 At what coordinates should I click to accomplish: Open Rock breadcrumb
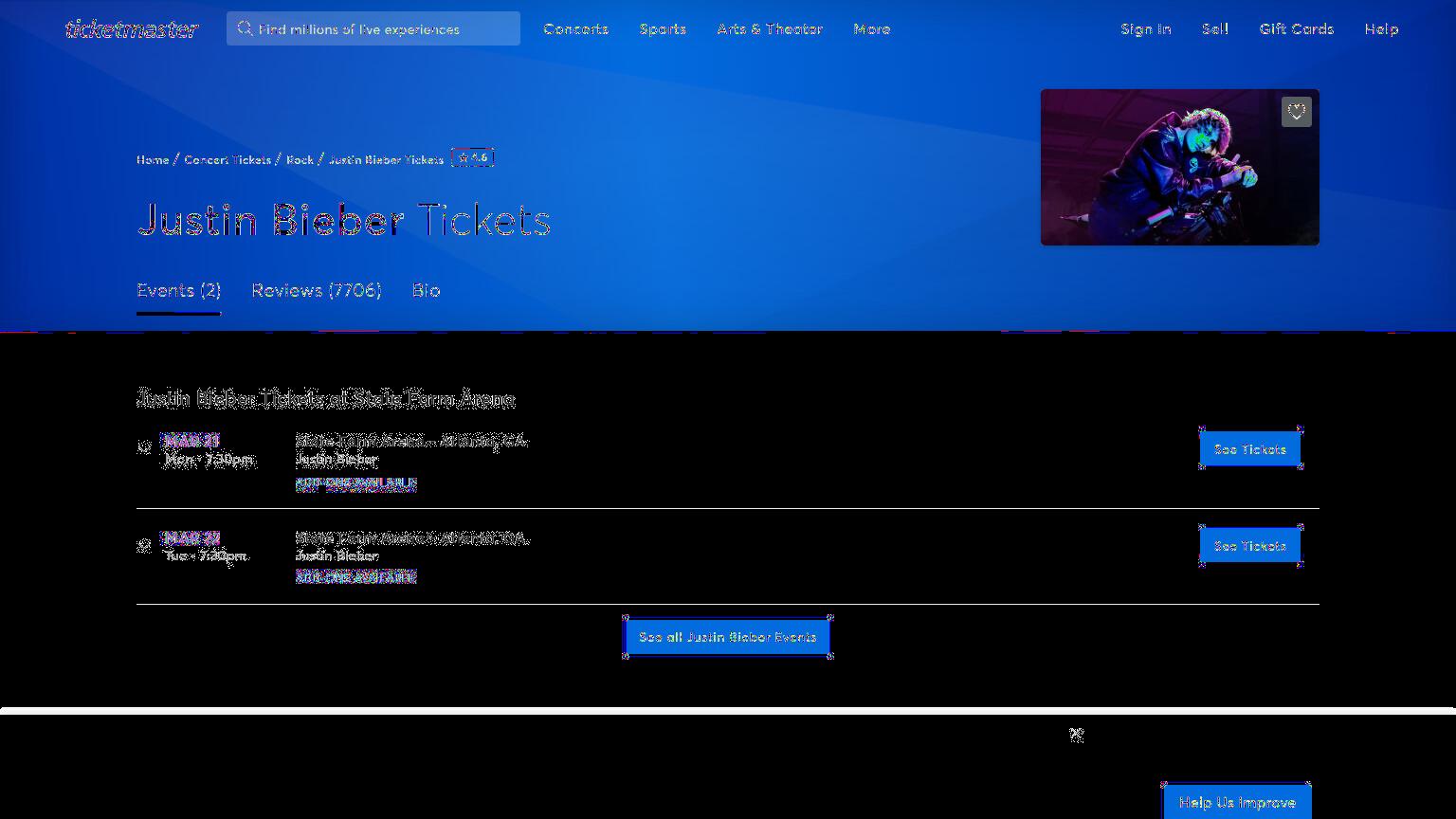click(300, 159)
